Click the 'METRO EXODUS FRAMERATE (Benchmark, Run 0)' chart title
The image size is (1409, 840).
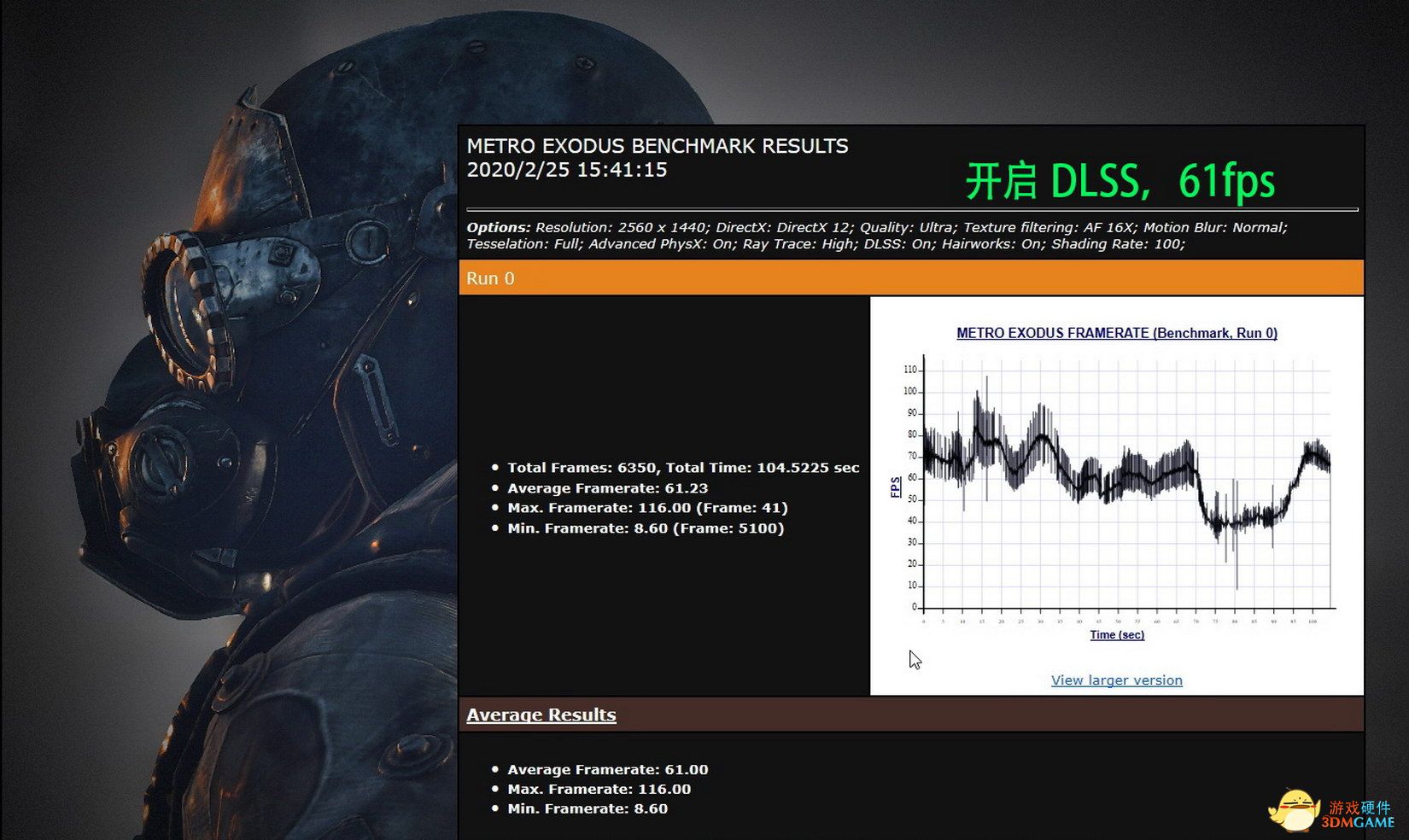coord(1117,333)
